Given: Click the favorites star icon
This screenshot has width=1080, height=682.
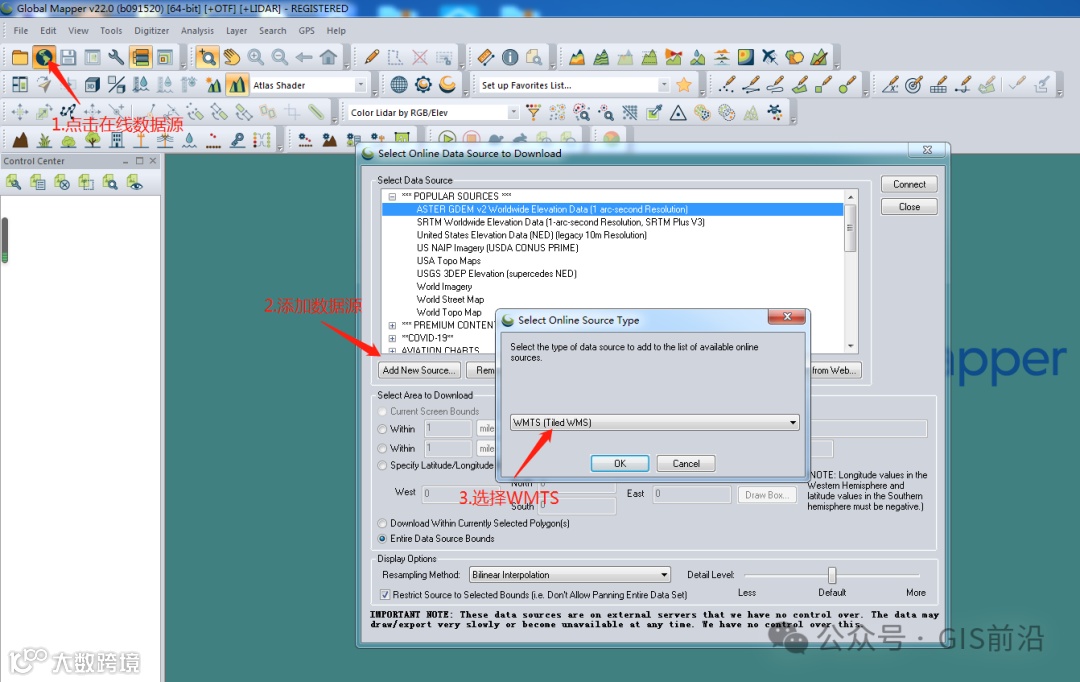Looking at the screenshot, I should (684, 85).
